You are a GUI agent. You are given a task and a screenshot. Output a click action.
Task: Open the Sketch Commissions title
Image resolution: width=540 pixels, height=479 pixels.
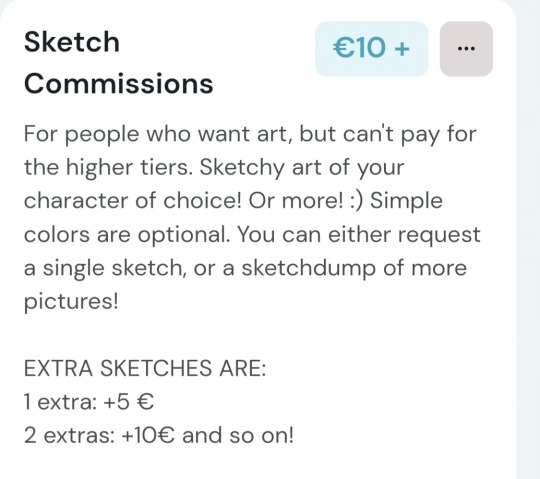click(118, 62)
